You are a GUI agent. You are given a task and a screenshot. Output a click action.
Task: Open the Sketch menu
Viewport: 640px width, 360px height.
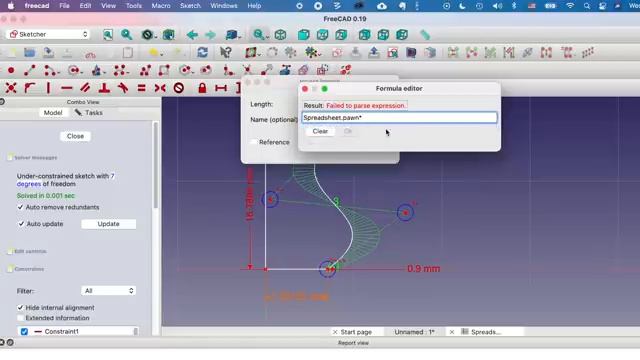tap(190, 6)
